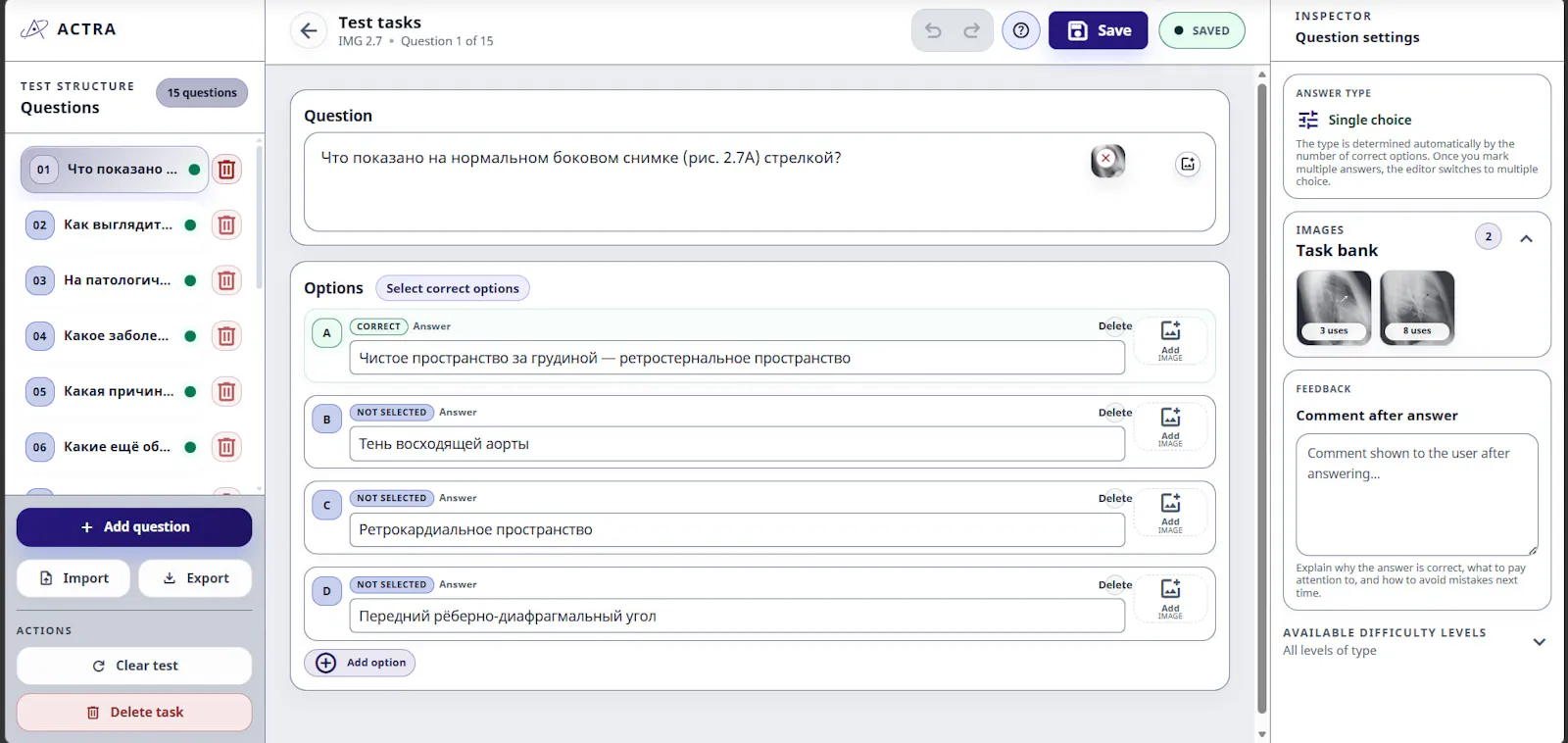Add image to option D
The width and height of the screenshot is (1568, 743).
click(x=1170, y=599)
